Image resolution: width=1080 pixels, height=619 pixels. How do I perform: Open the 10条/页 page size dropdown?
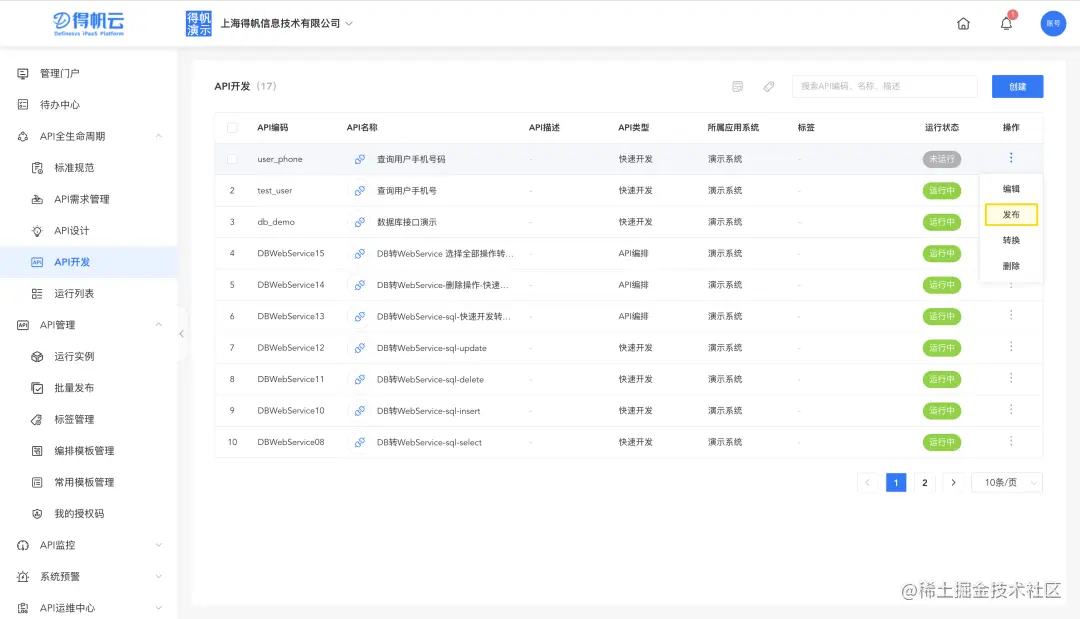click(x=1006, y=482)
